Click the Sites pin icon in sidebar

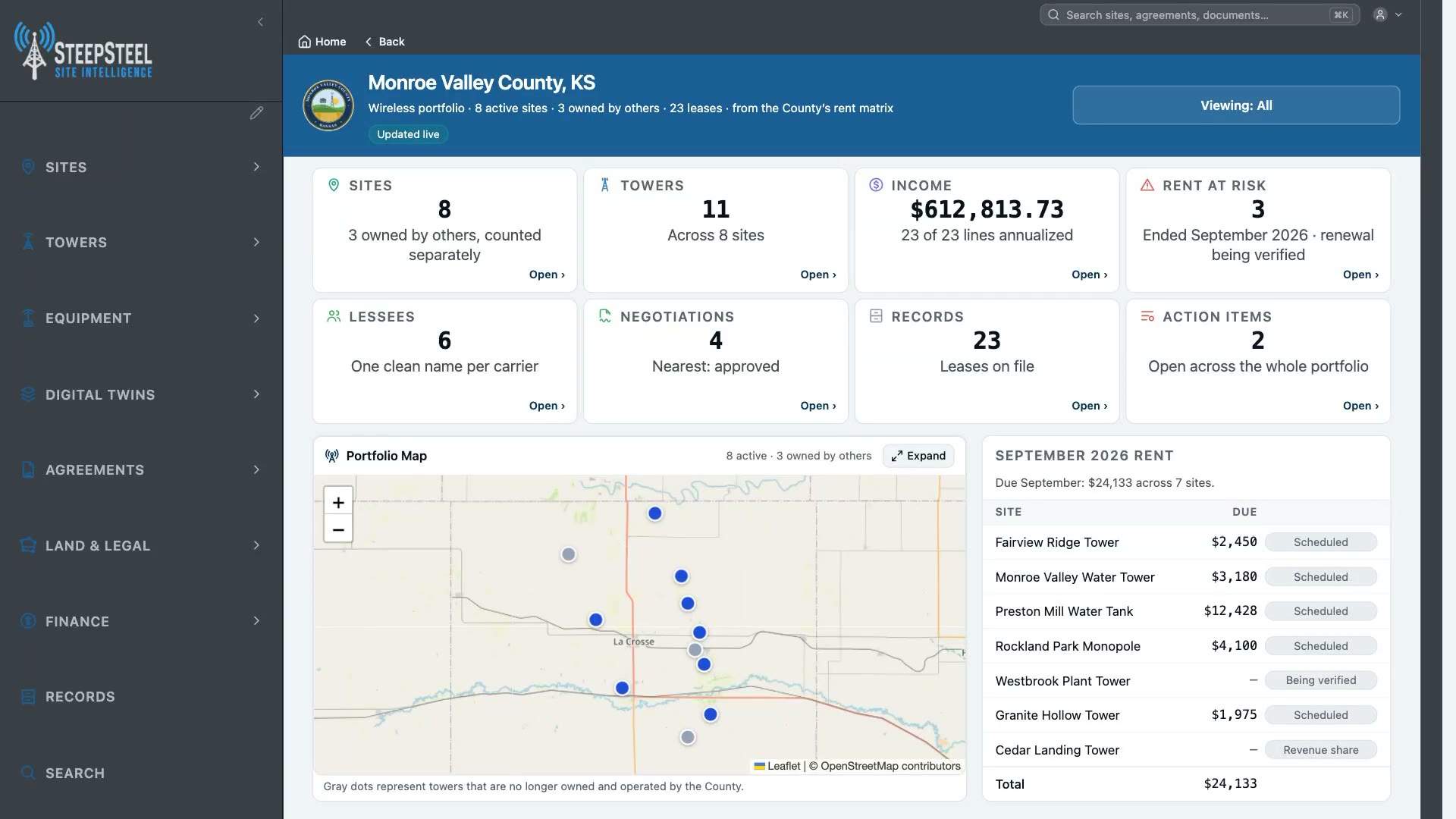(28, 167)
